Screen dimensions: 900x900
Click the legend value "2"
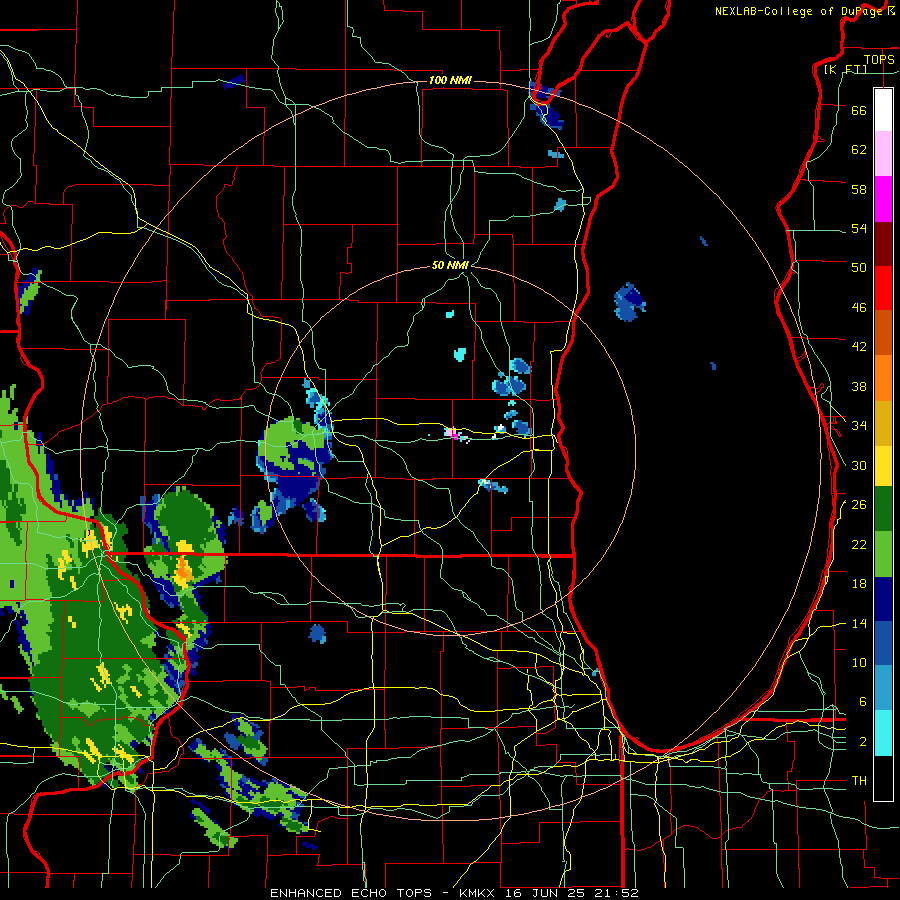point(863,742)
